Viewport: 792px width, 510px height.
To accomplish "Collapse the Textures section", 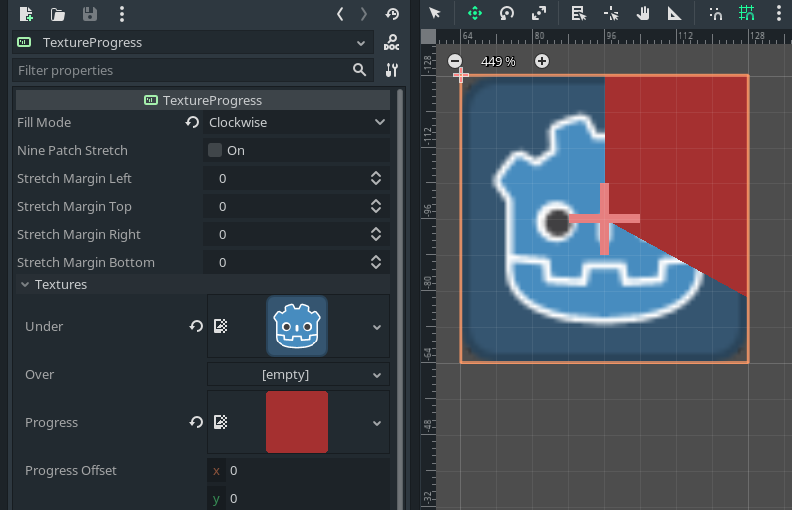I will pos(203,284).
